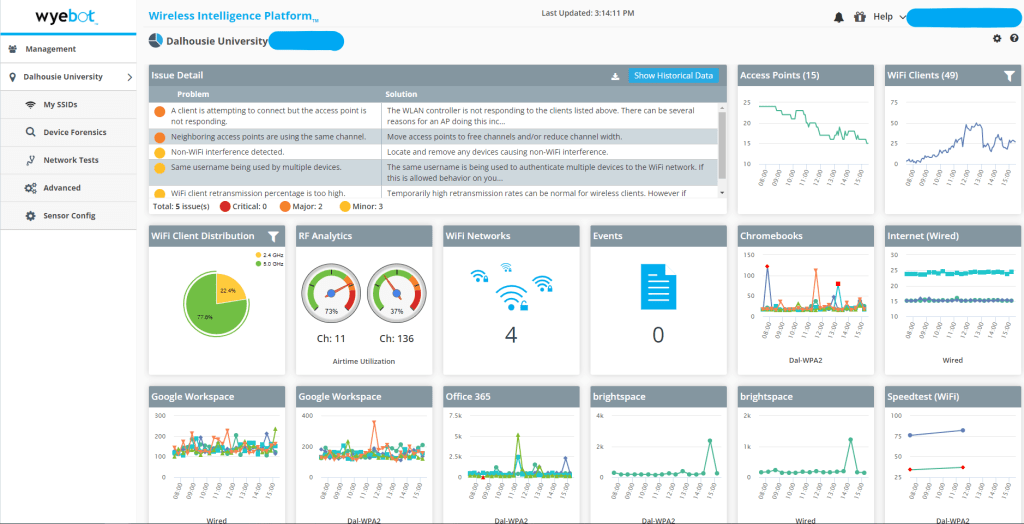Viewport: 1024px width, 524px height.
Task: Click Show Historical Data button
Action: pos(673,76)
